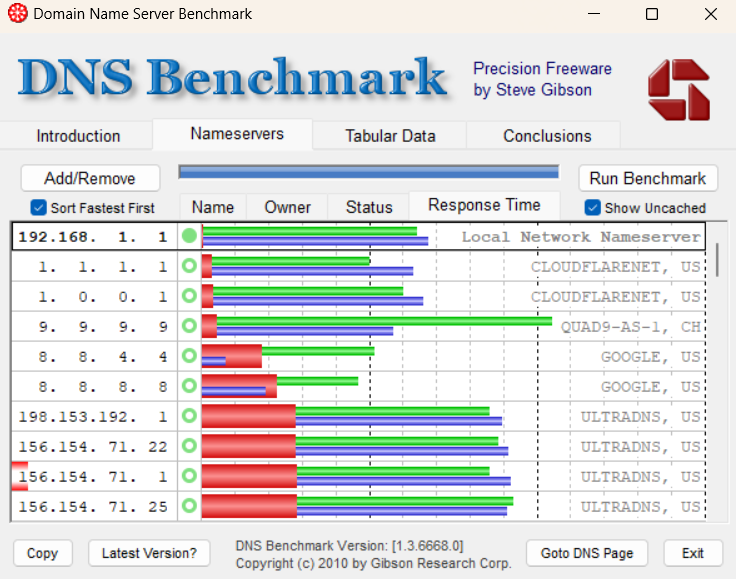Click the response bars for 8.8.4.4
The width and height of the screenshot is (736, 579).
tap(288, 357)
